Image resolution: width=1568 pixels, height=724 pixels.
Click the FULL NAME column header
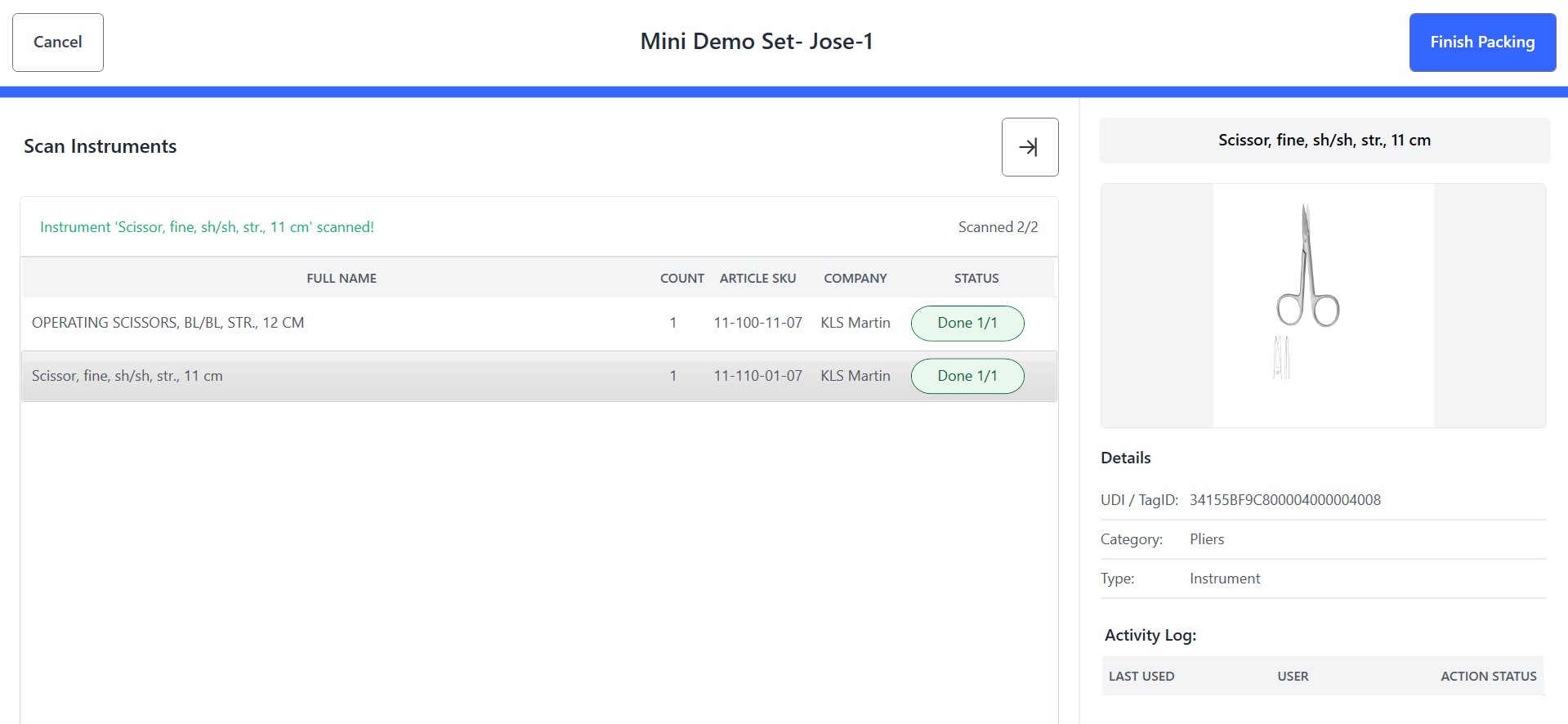pos(342,279)
